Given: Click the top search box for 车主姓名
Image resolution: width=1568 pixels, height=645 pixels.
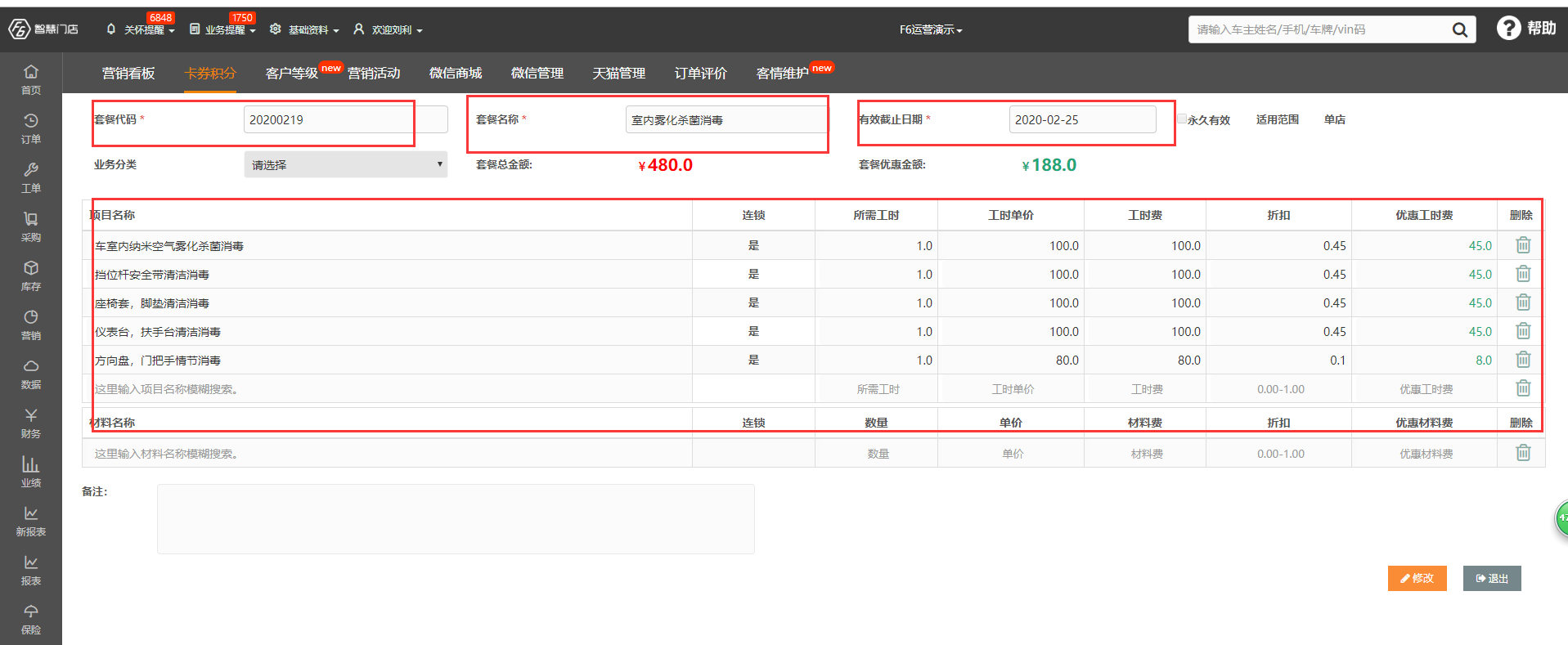Looking at the screenshot, I should coord(1317,29).
